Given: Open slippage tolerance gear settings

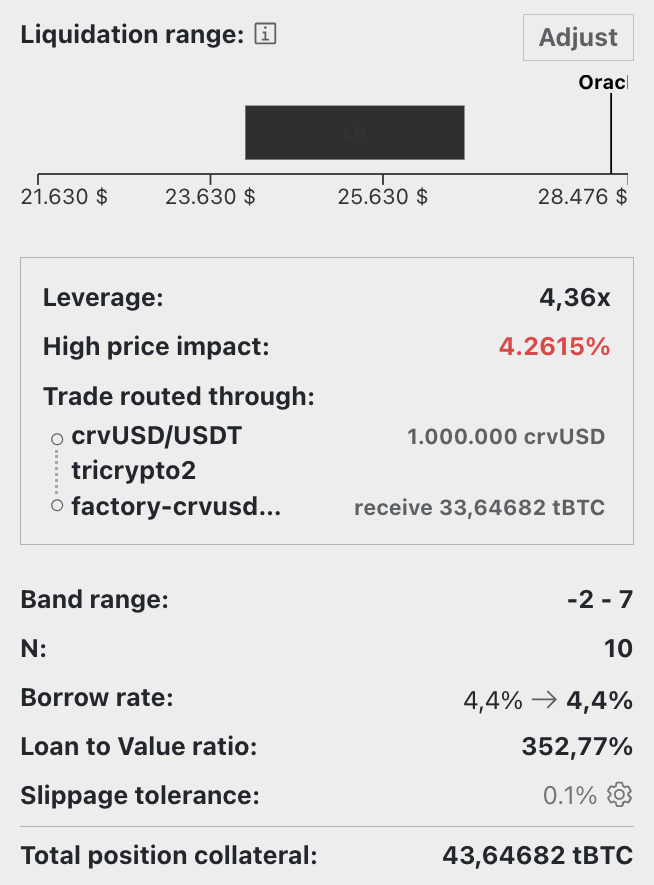Looking at the screenshot, I should (619, 795).
